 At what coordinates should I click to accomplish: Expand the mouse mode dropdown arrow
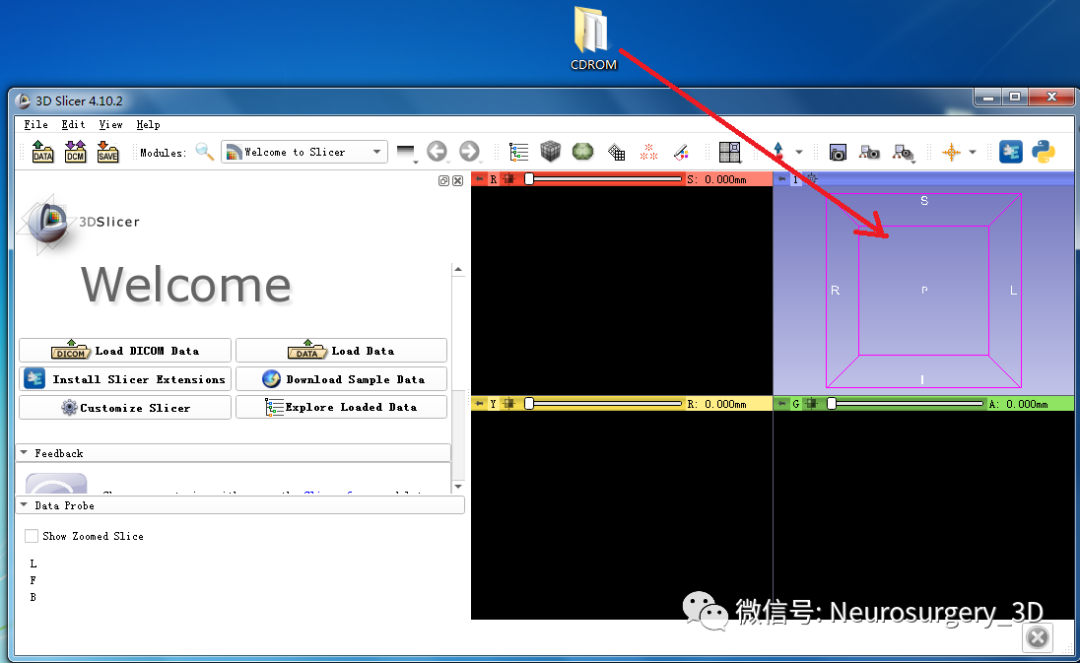(799, 152)
